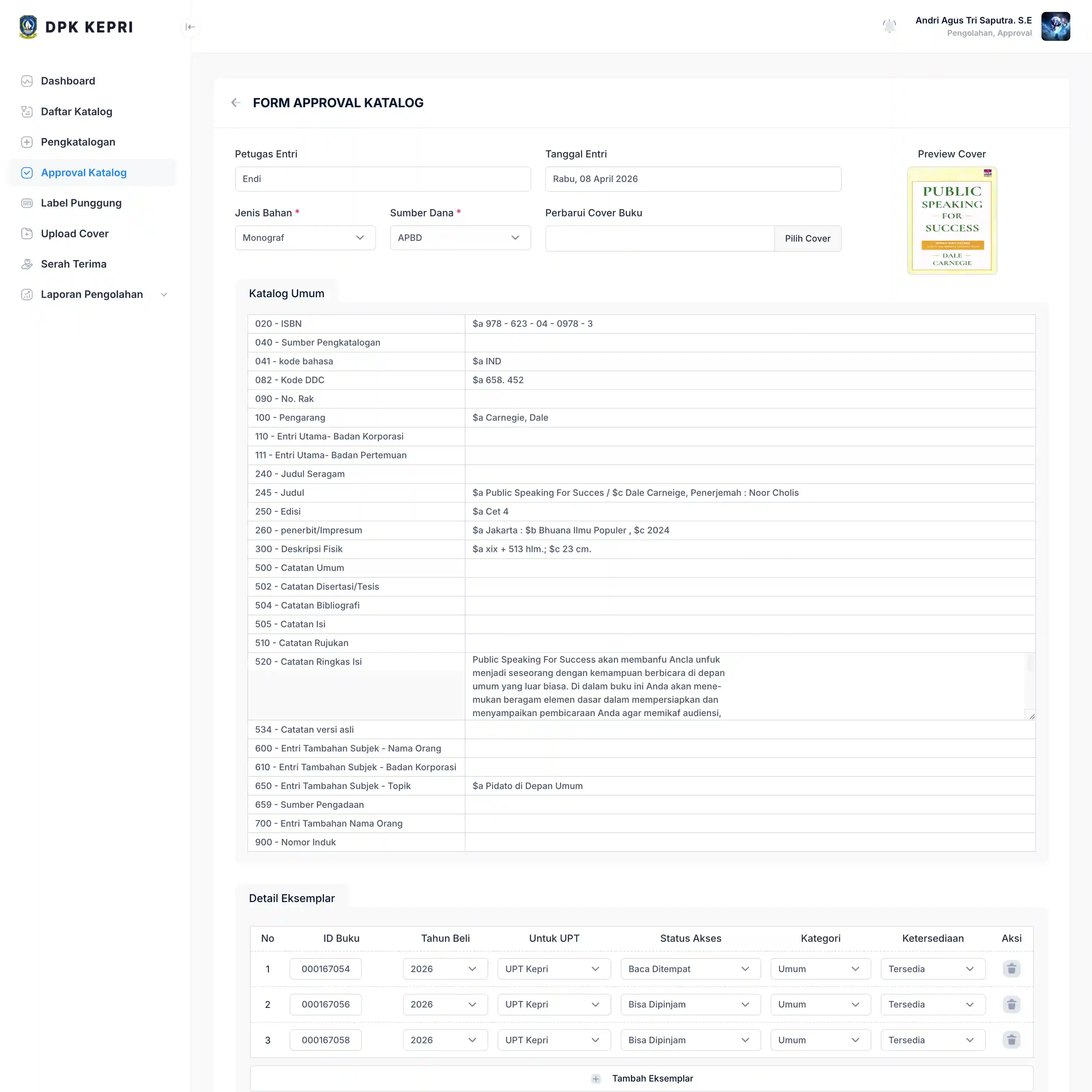Open the Daftar Katalog menu

pyautogui.click(x=76, y=111)
